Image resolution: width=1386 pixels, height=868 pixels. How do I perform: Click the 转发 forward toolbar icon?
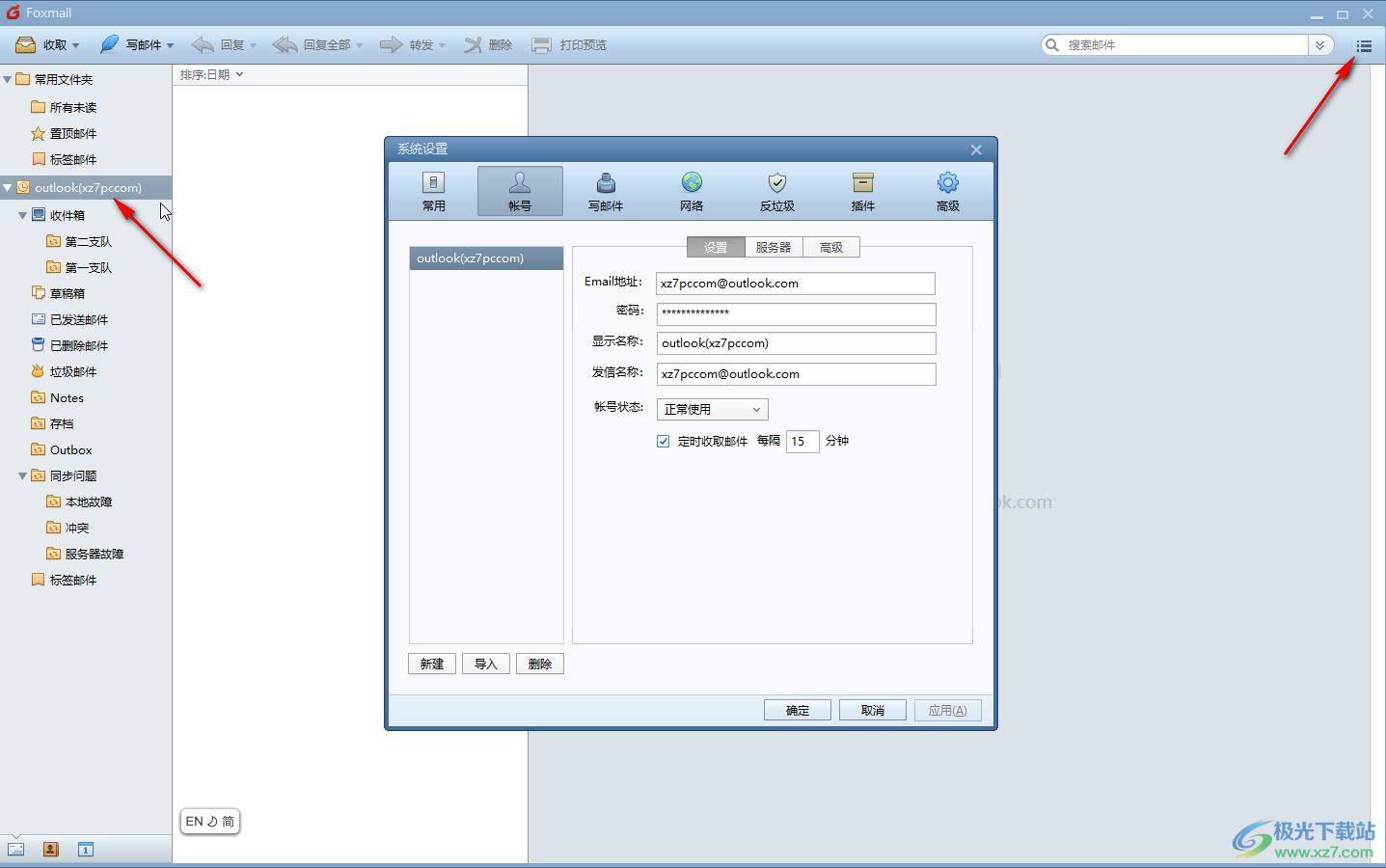tap(391, 44)
